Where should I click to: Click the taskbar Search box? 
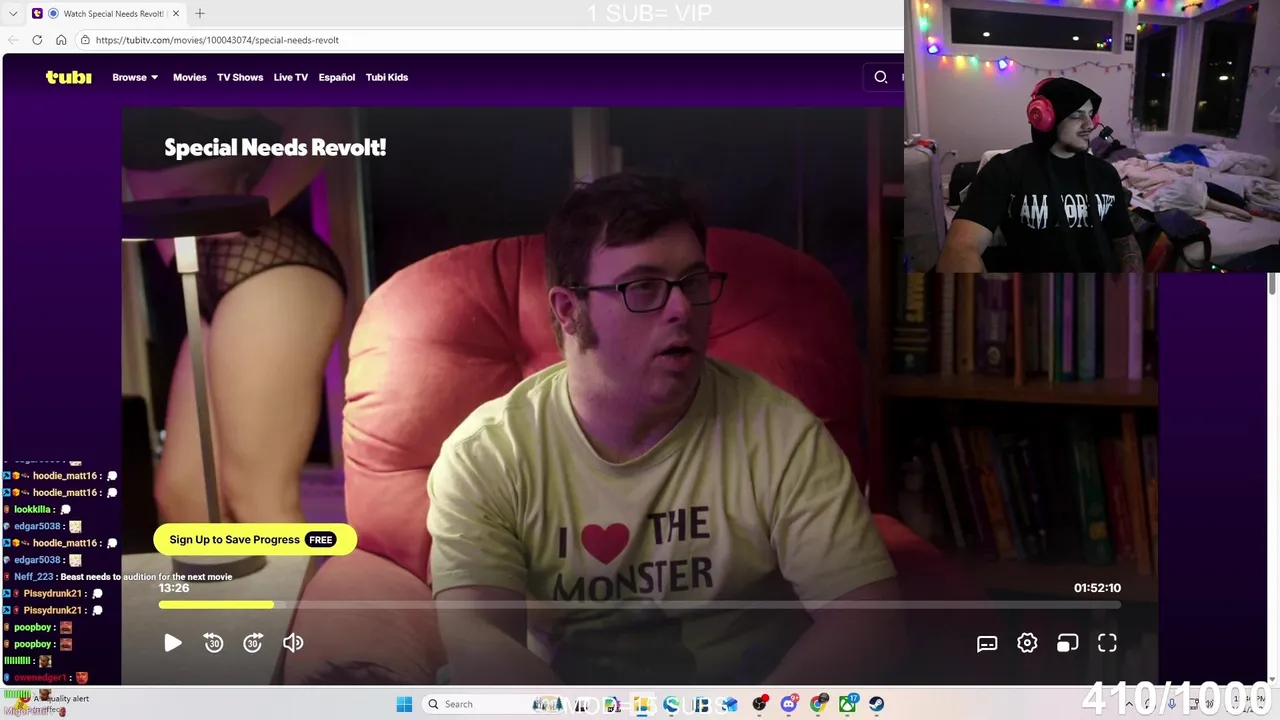click(x=492, y=704)
